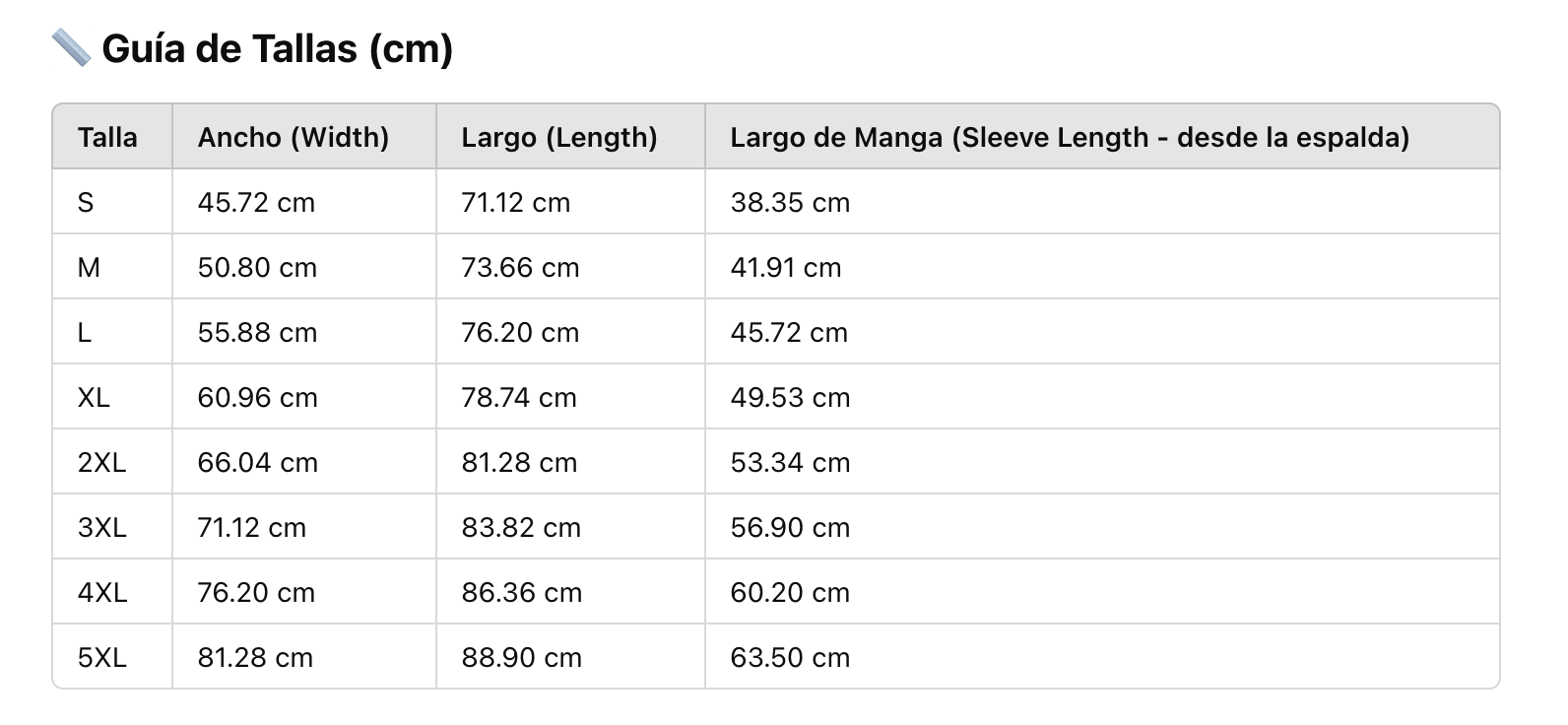Click the ruler icon beside the title
The height and width of the screenshot is (725, 1568).
tap(71, 47)
